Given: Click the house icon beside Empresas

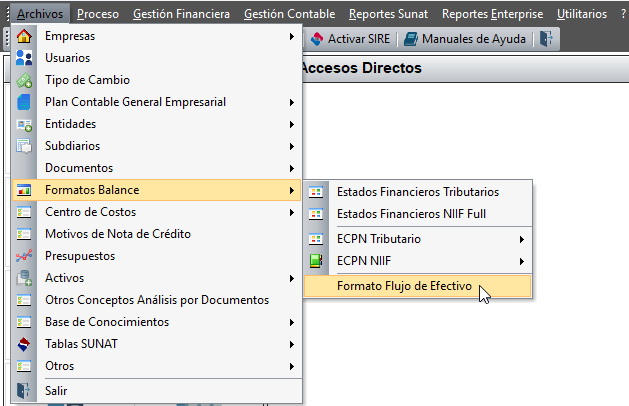Looking at the screenshot, I should click(x=24, y=36).
